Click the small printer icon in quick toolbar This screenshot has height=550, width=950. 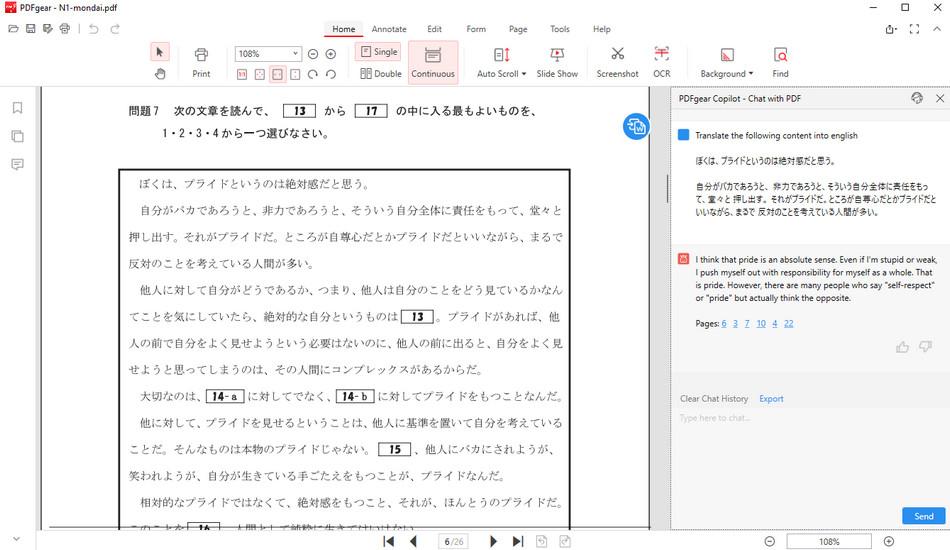pos(65,28)
